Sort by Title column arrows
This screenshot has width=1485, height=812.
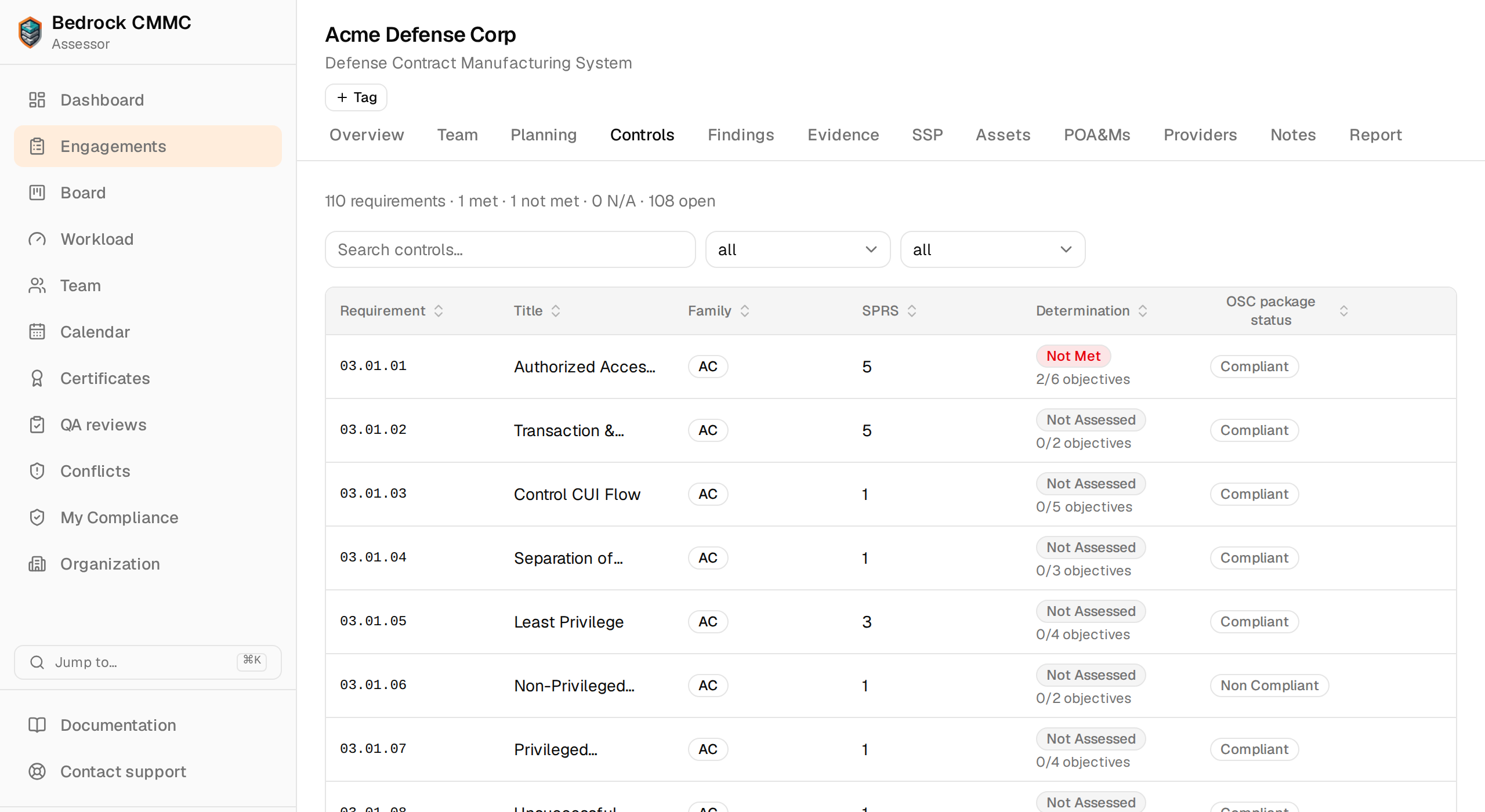click(x=556, y=311)
